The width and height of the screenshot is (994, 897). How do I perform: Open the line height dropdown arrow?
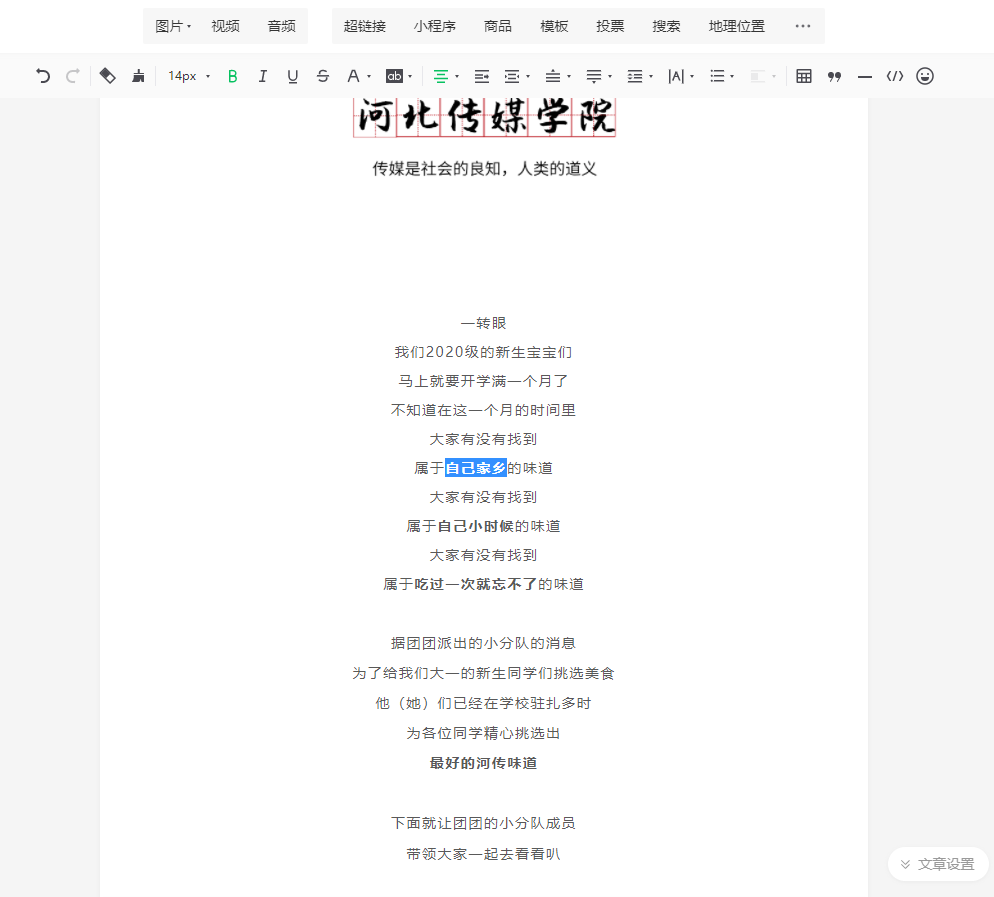pyautogui.click(x=651, y=77)
